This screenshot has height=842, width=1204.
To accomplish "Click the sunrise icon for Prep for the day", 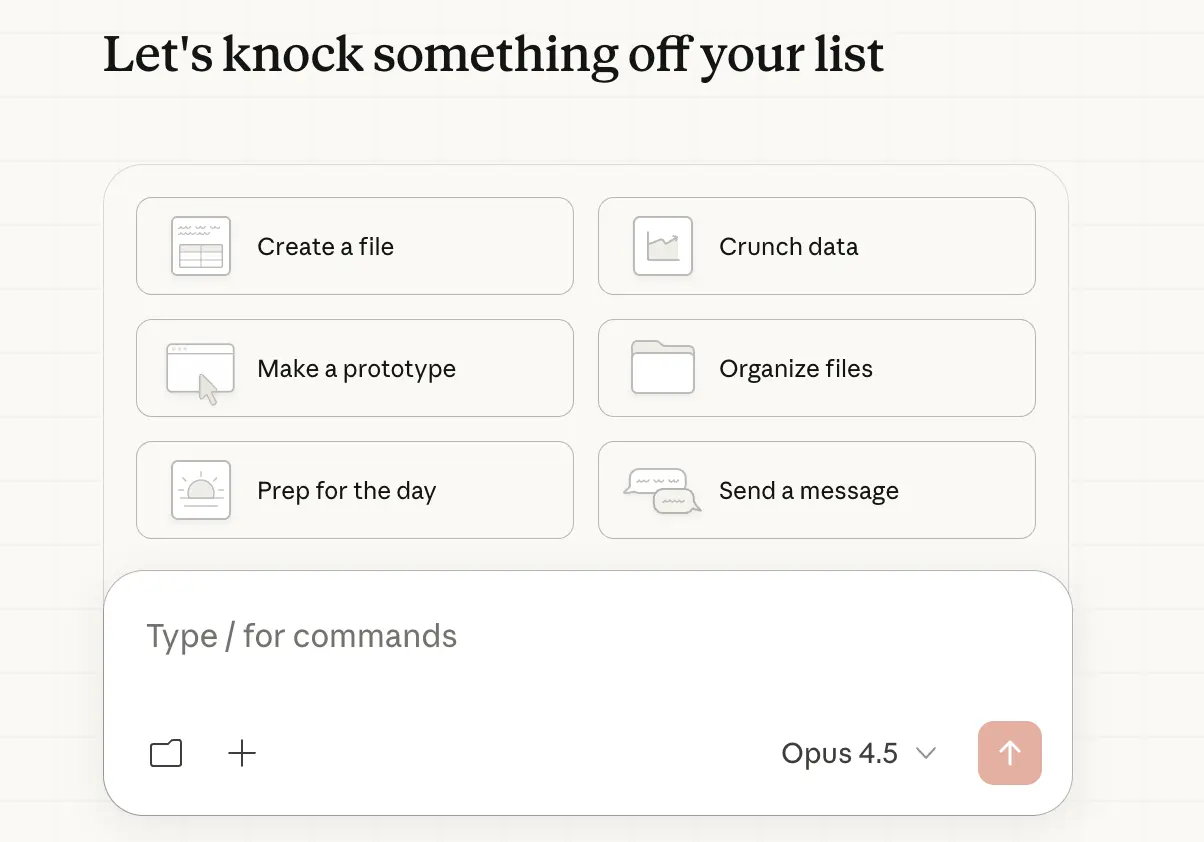I will coord(201,490).
